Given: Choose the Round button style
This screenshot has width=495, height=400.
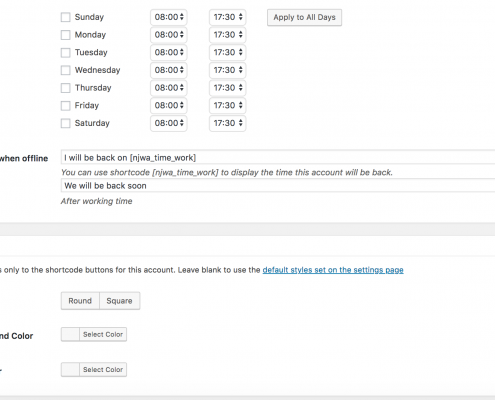Looking at the screenshot, I should [x=80, y=301].
